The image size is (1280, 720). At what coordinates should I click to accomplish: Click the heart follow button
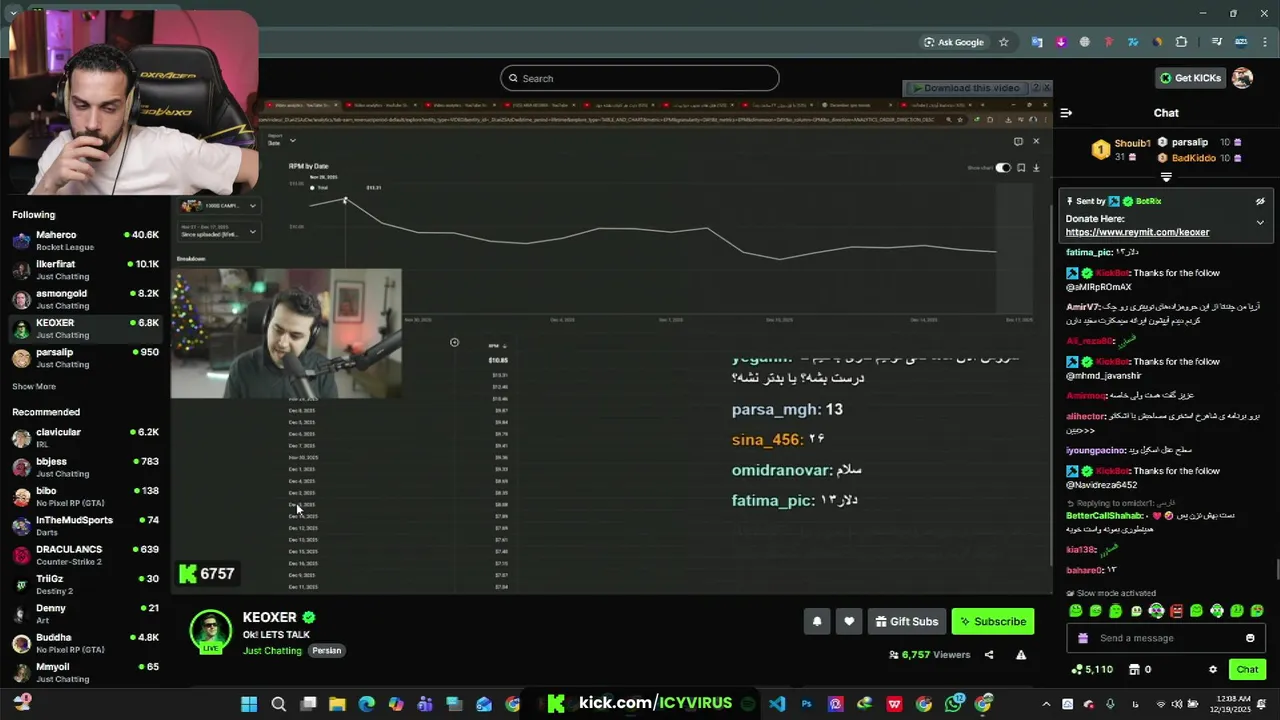pyautogui.click(x=849, y=621)
